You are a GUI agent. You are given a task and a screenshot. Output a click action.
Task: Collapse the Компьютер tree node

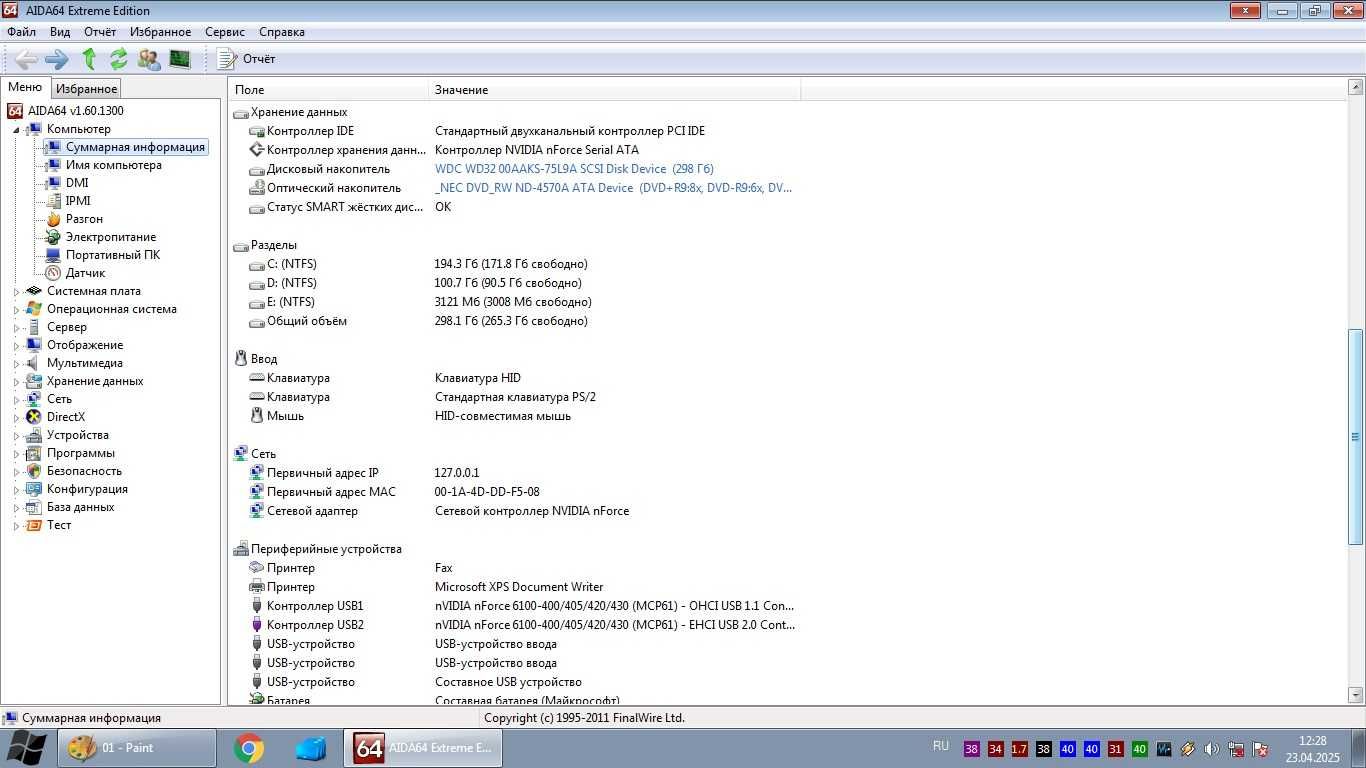point(16,130)
